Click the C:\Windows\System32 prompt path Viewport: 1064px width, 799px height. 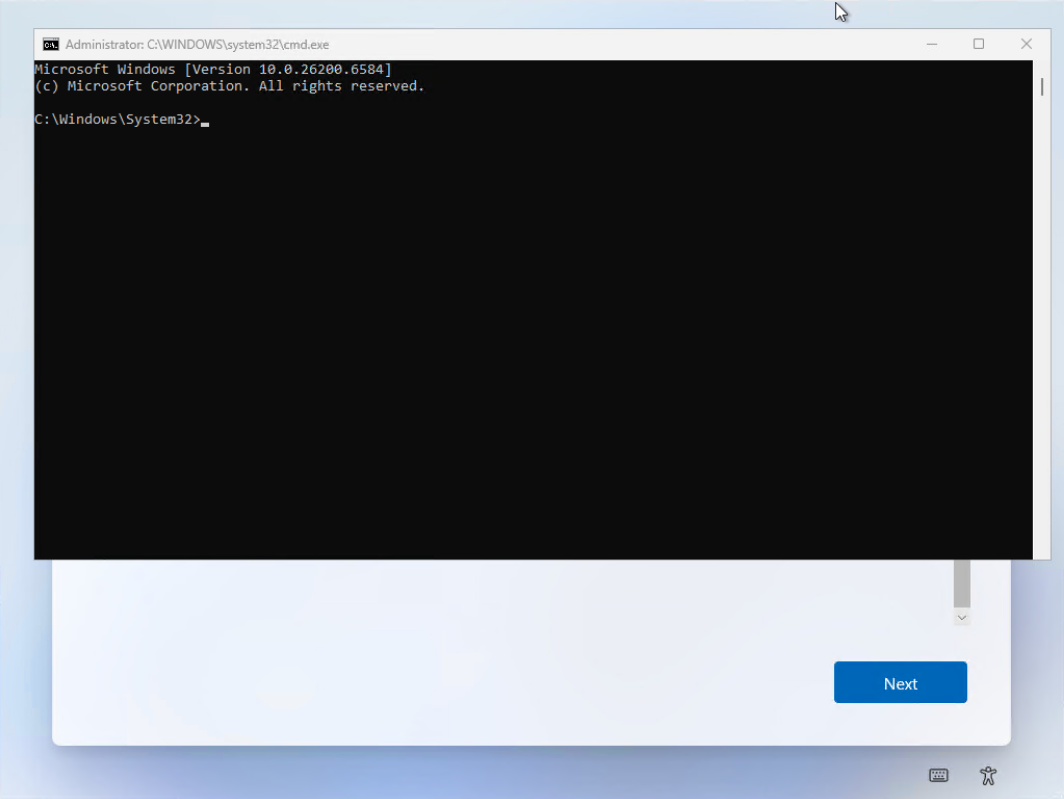click(x=117, y=119)
